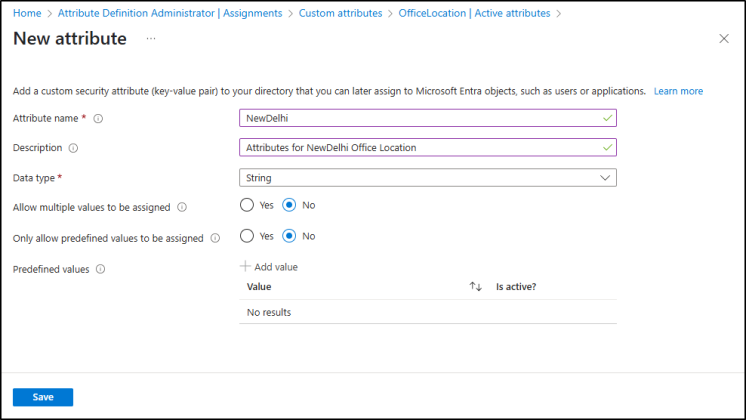This screenshot has height=420, width=746.
Task: Select Yes for Only allow predefined values
Action: (247, 237)
